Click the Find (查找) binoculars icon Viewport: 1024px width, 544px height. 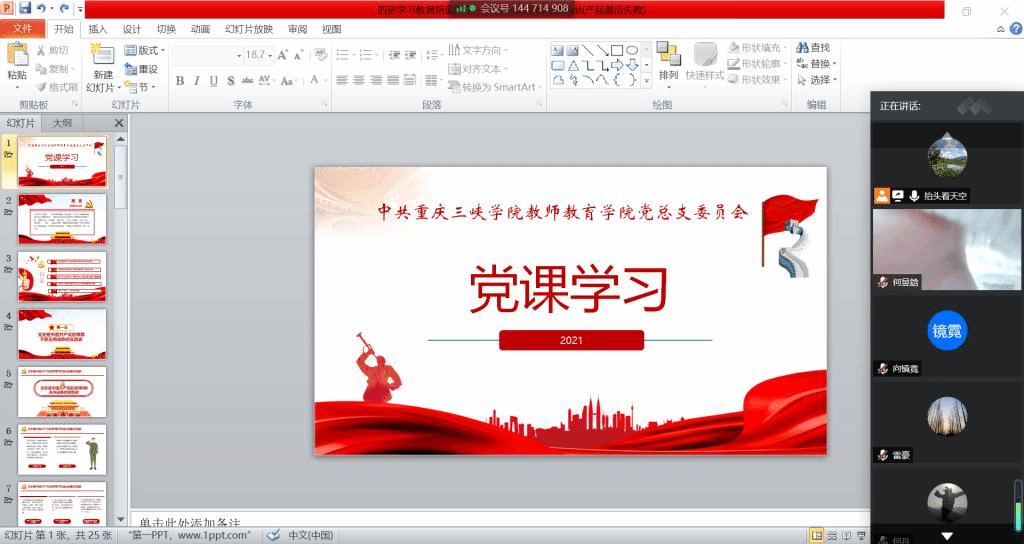(804, 48)
